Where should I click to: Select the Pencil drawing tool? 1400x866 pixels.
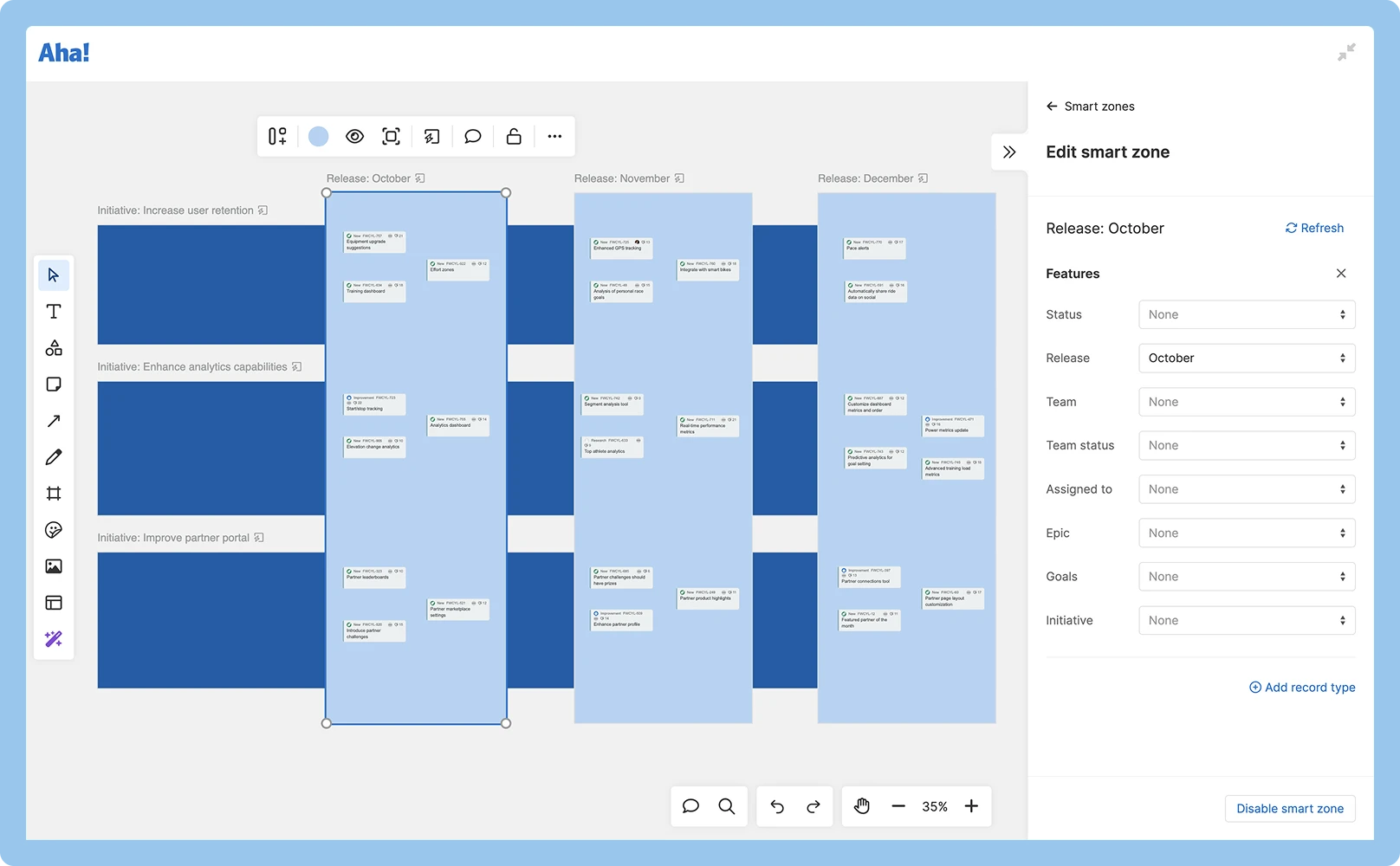point(54,456)
